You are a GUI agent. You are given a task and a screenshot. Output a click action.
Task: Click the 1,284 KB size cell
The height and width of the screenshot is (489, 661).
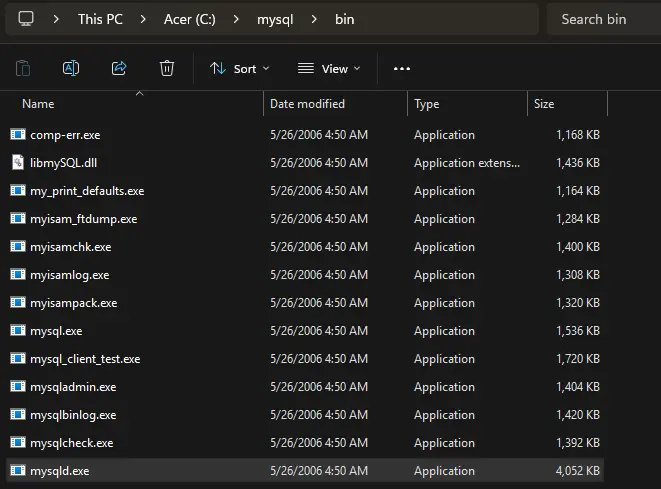coord(578,218)
